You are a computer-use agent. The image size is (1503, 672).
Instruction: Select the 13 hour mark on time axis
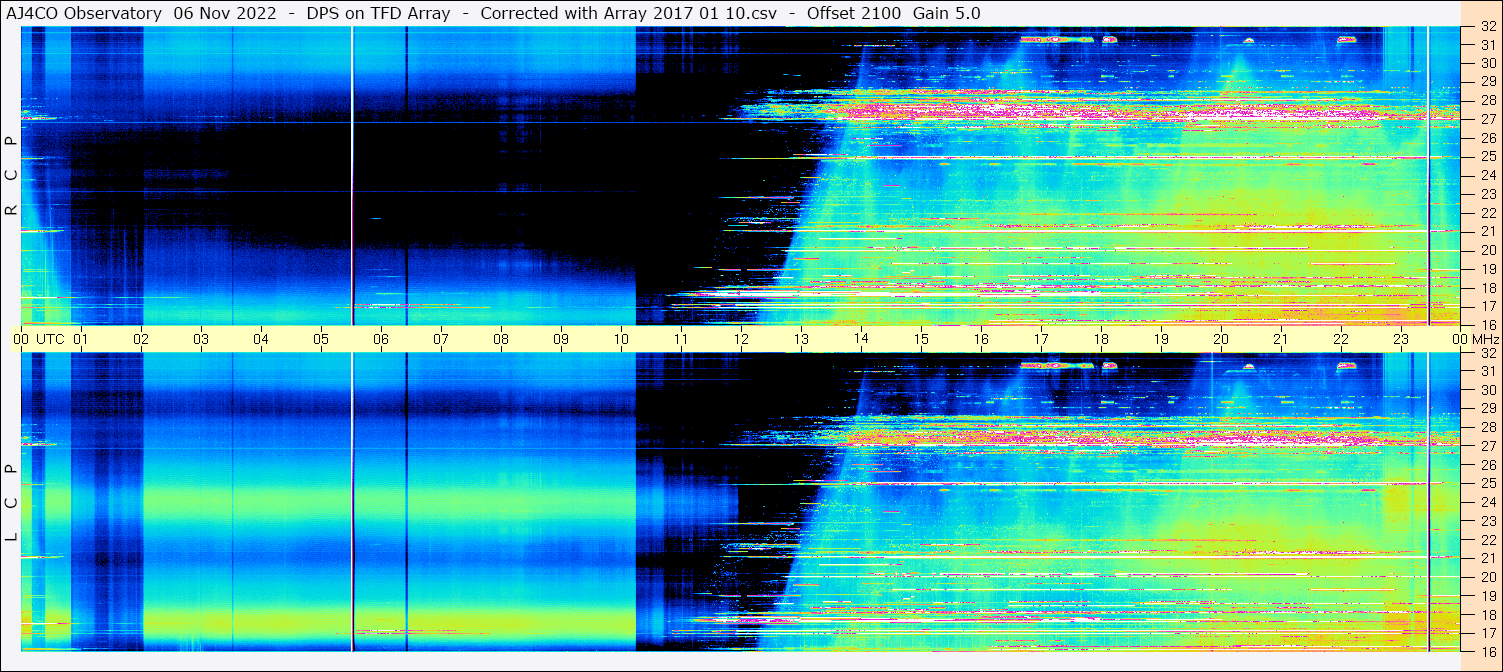pos(801,339)
